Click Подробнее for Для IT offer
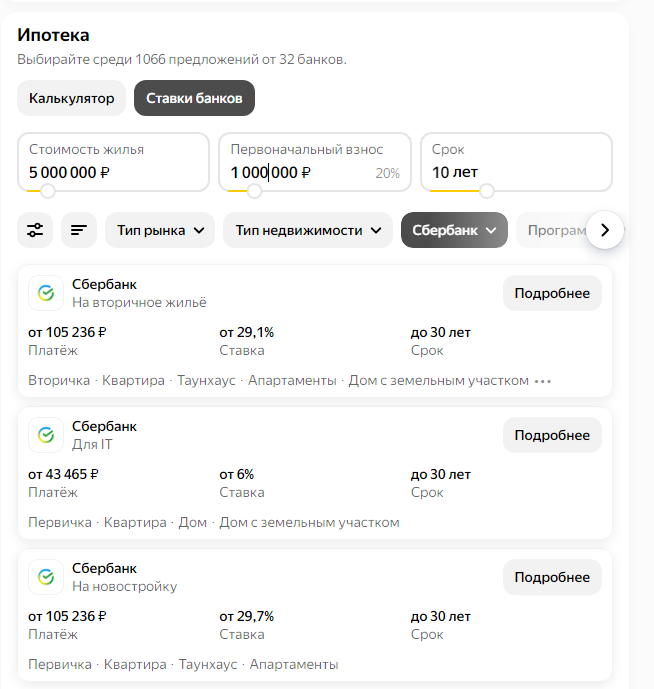 pos(552,435)
